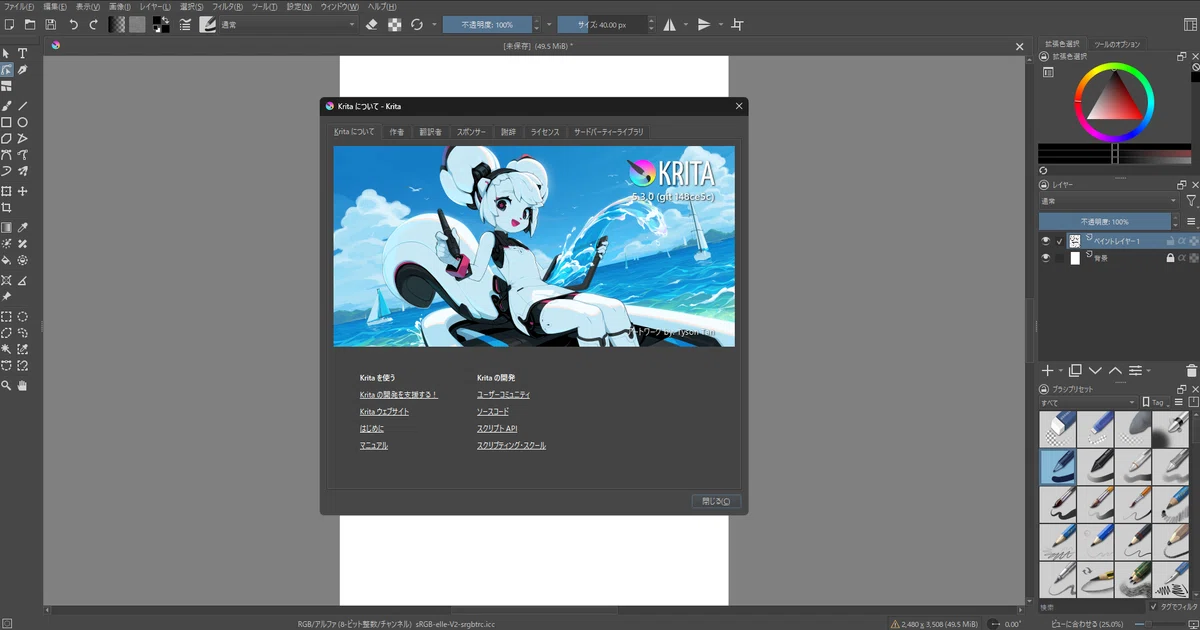Open the ユーザーコミュニティ link
Viewport: 1200px width, 630px height.
point(504,394)
